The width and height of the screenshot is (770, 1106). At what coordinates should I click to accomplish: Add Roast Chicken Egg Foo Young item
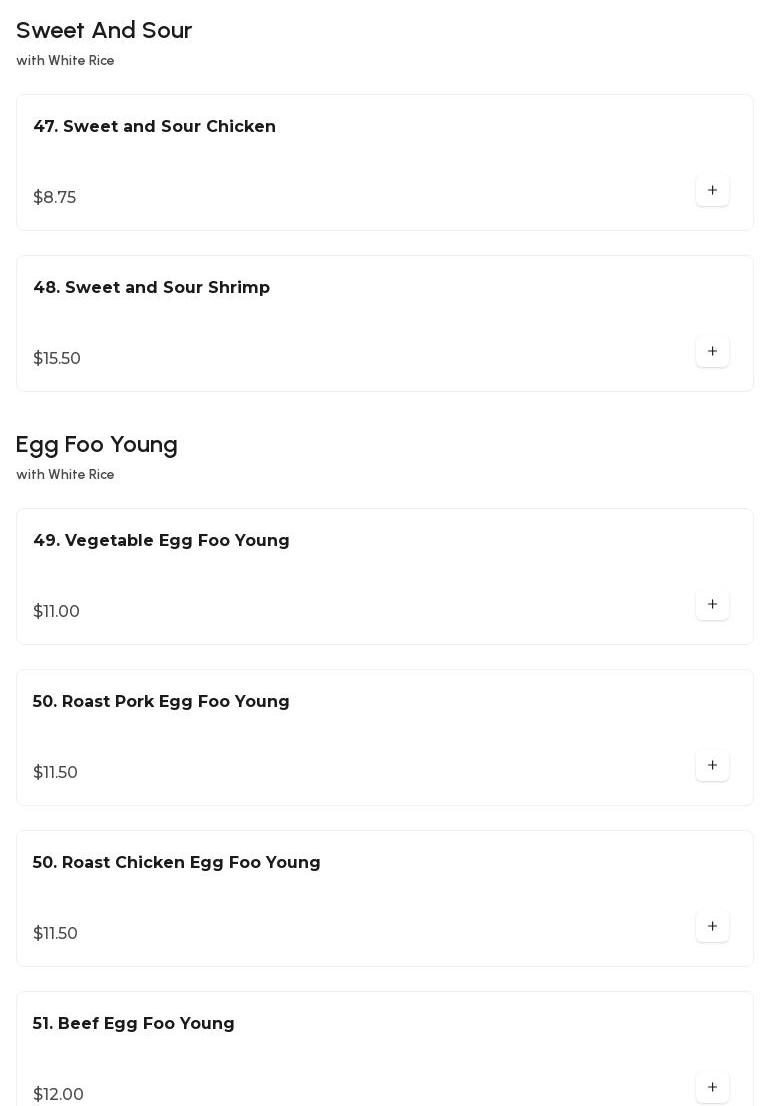click(712, 926)
